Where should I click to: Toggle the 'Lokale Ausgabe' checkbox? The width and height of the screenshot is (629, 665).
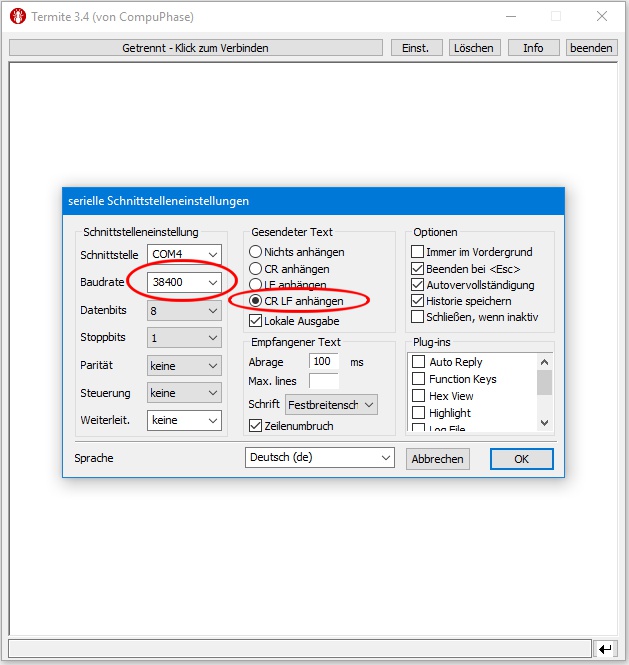(x=256, y=321)
